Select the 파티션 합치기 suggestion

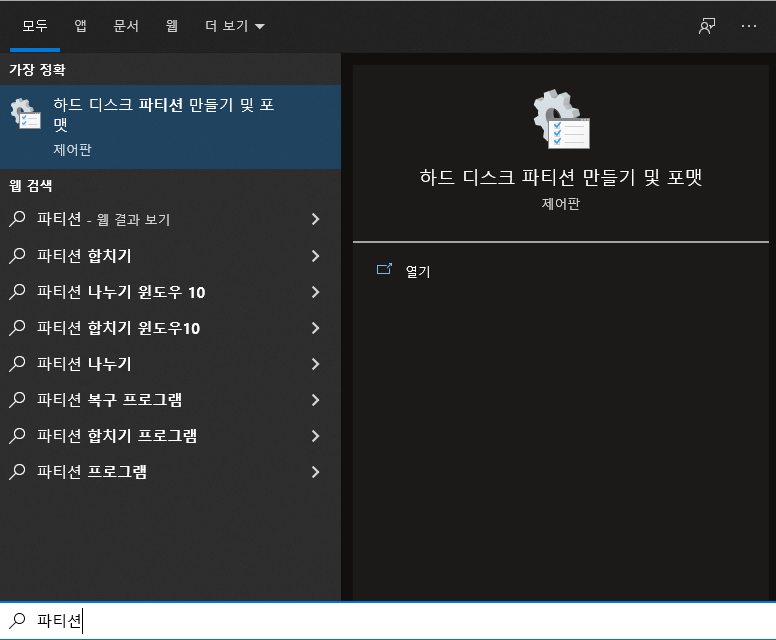(x=170, y=255)
